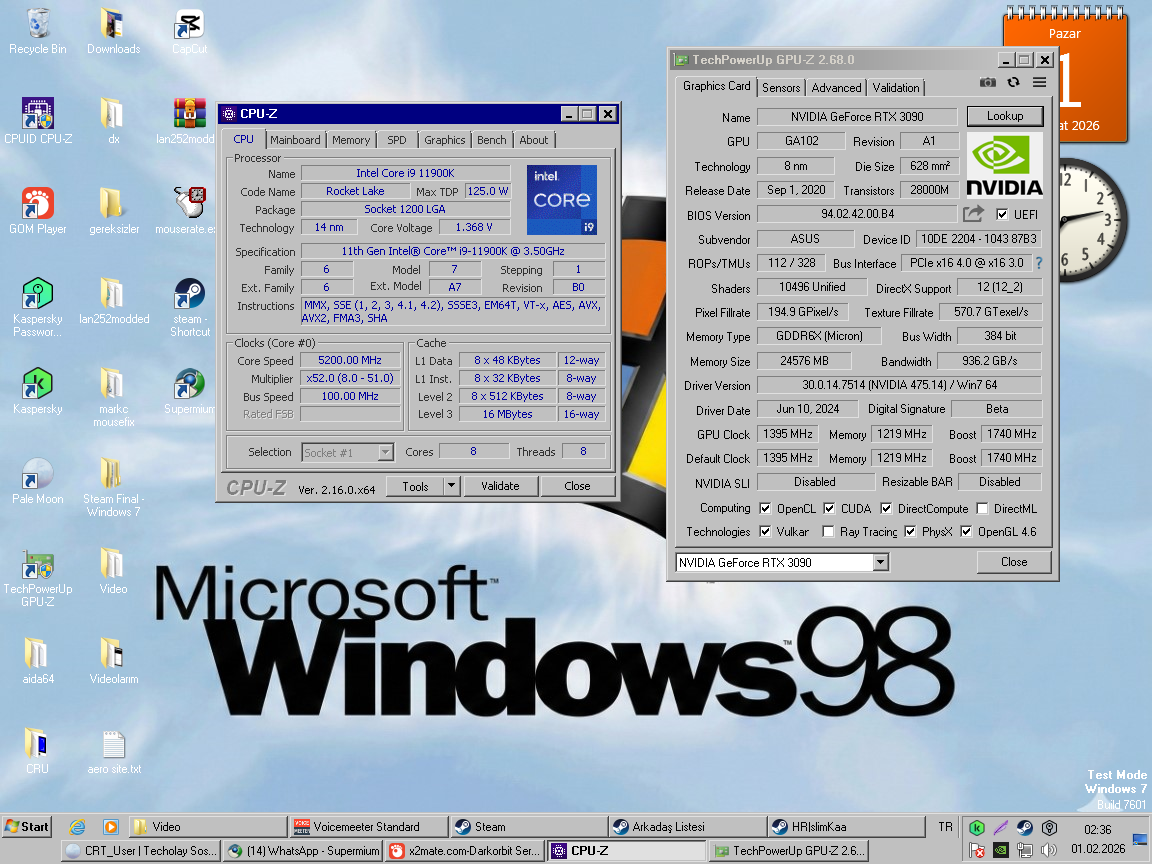This screenshot has width=1152, height=864.
Task: Toggle the Ray Tracing checkbox
Action: coord(829,531)
